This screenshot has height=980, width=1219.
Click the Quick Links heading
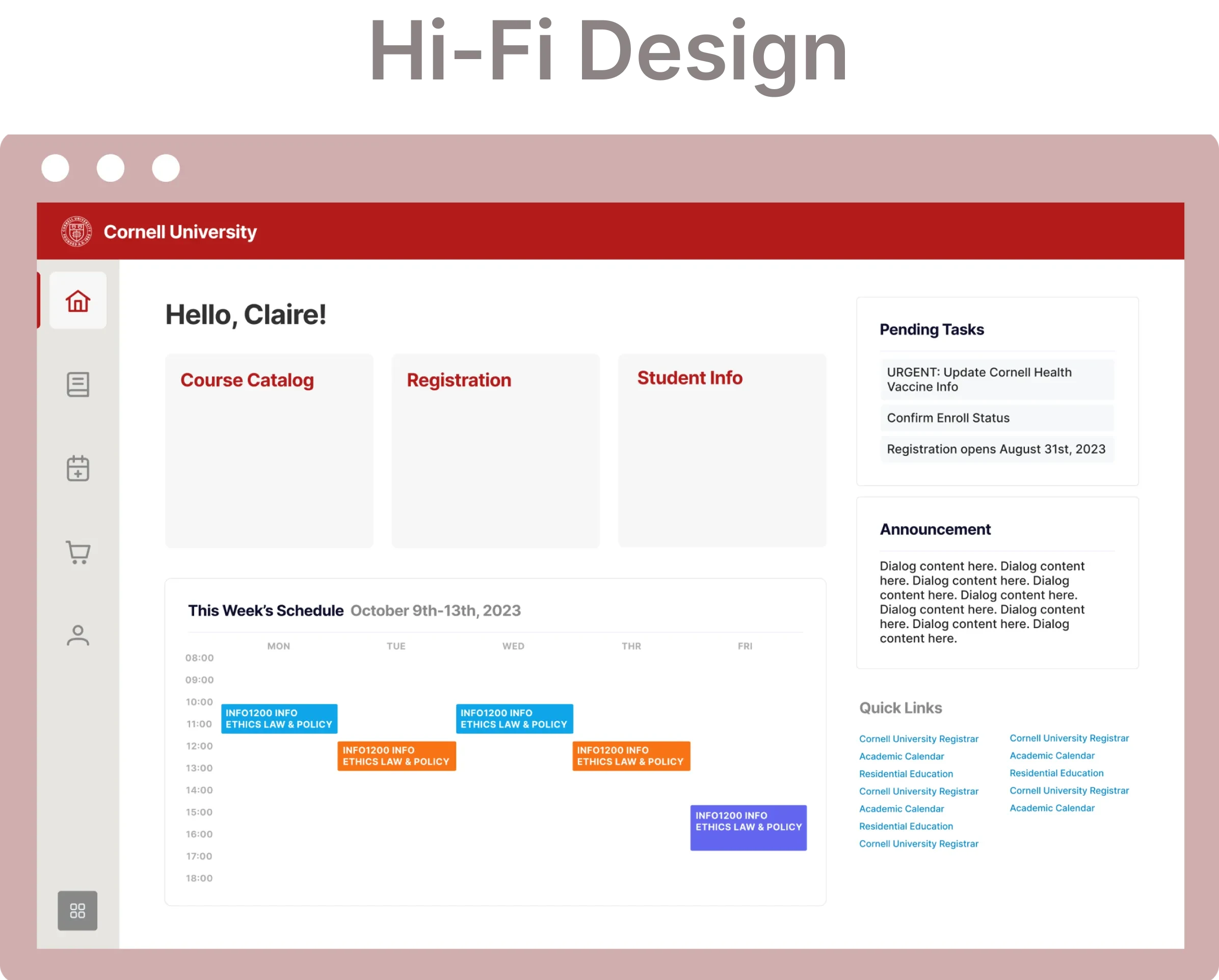click(x=900, y=708)
